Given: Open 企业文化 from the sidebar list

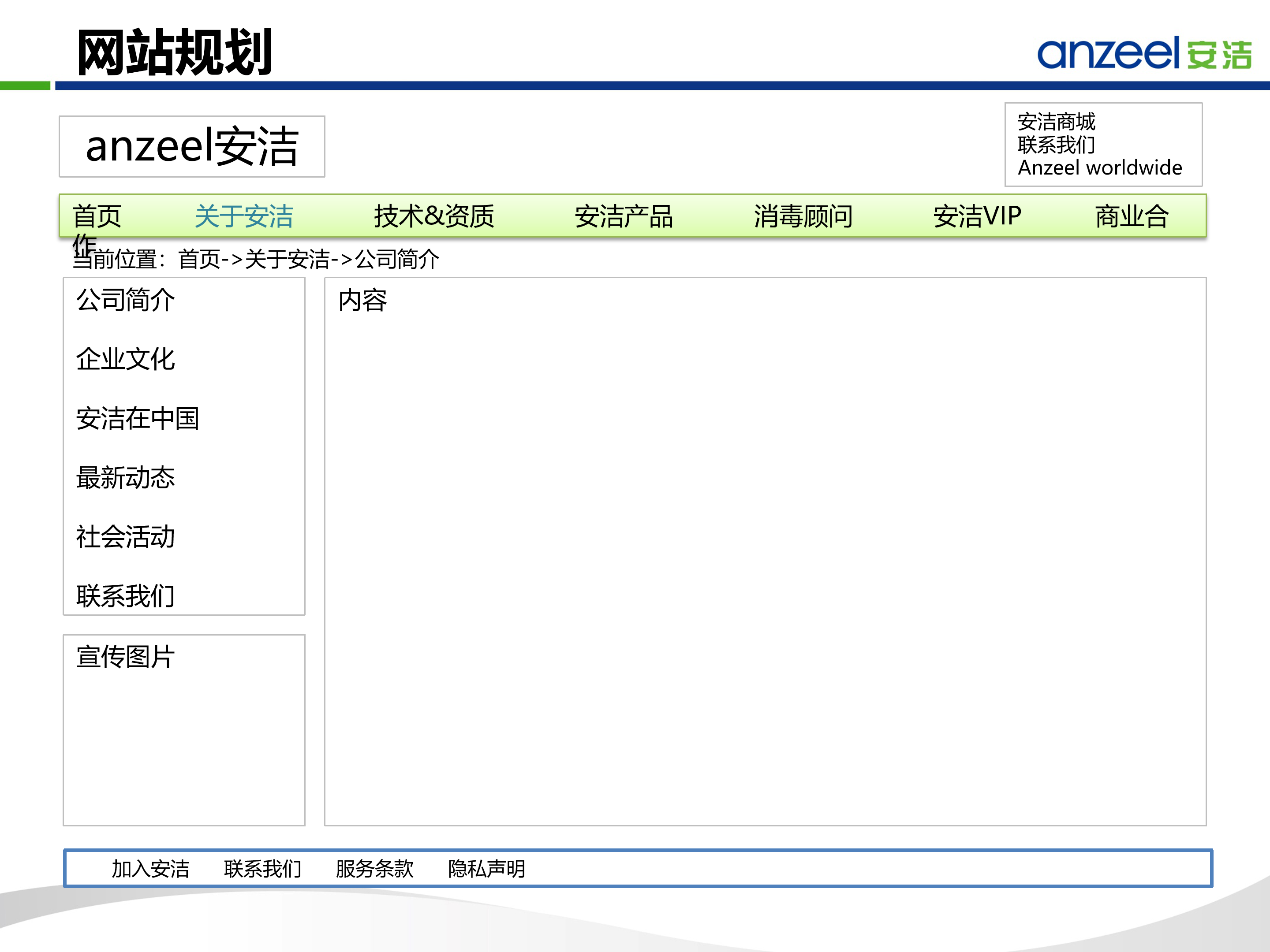Looking at the screenshot, I should click(125, 360).
